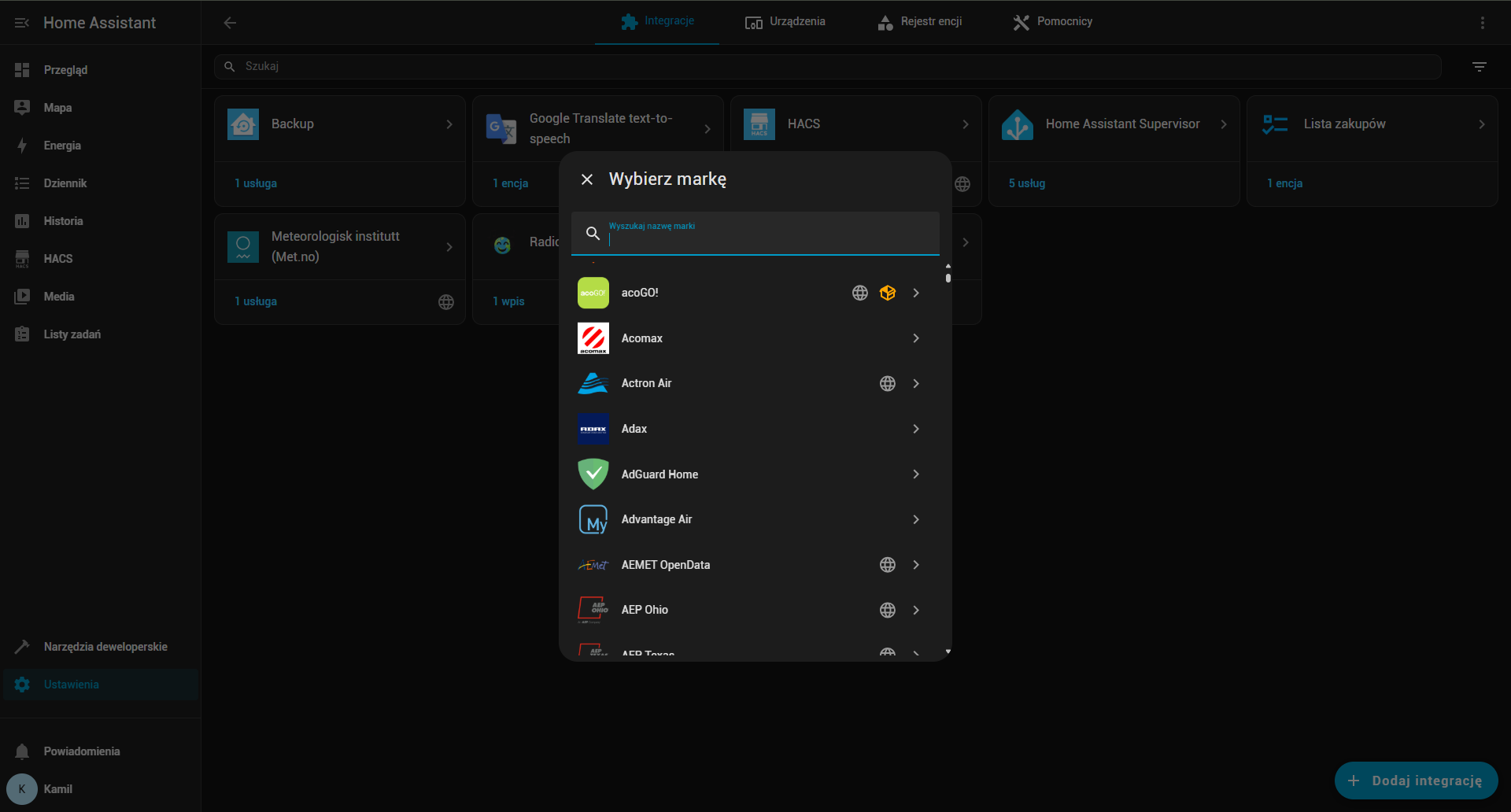Click the Dodaj integrację button
This screenshot has width=1511, height=812.
1415,781
